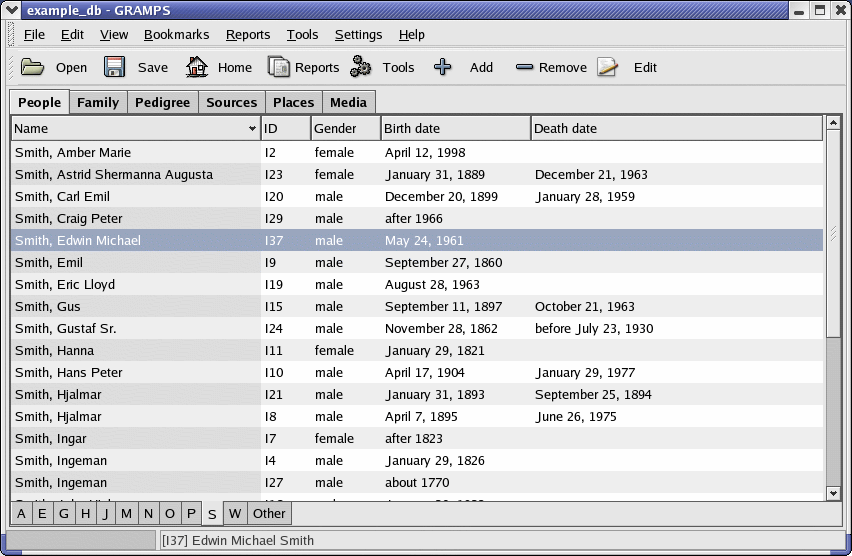Edit selected person with the pencil icon
This screenshot has height=556, width=852.
pos(607,67)
